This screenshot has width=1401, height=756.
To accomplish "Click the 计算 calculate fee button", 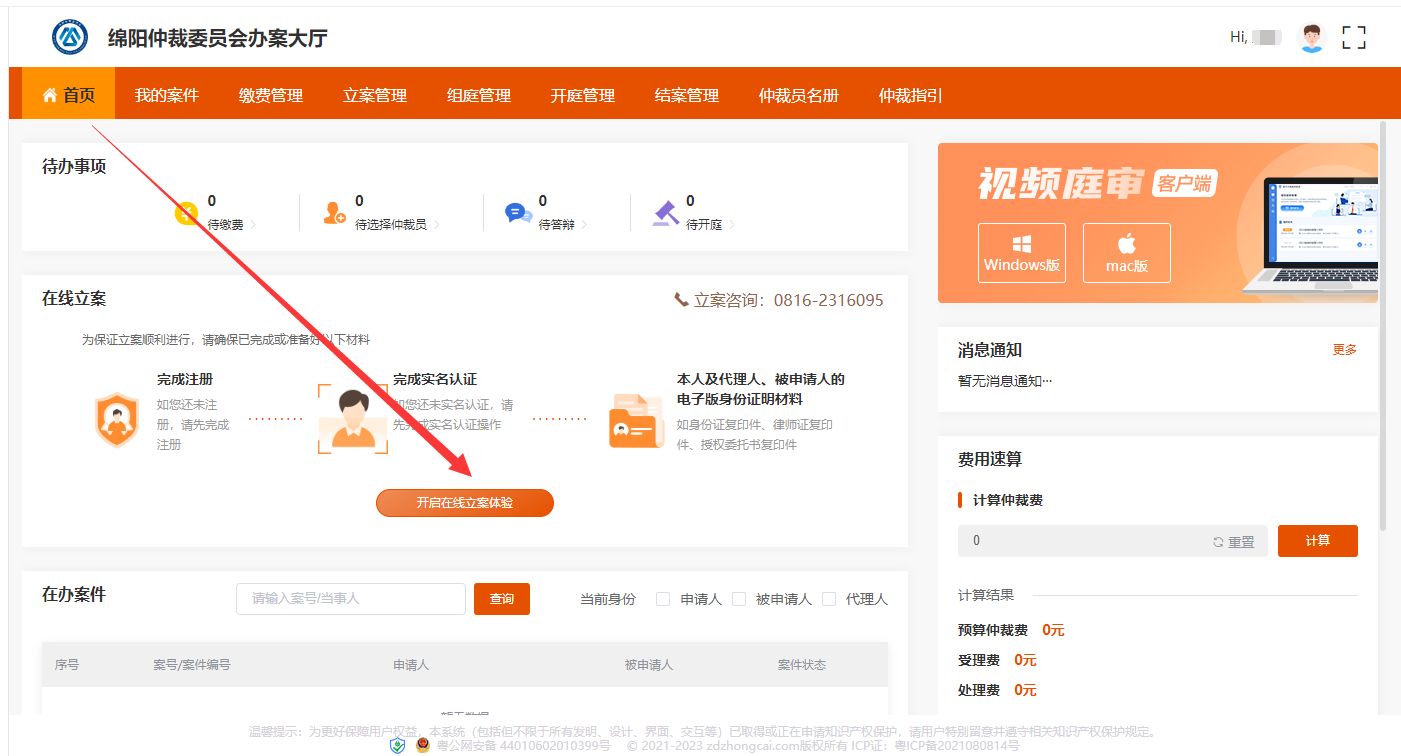I will 1317,540.
